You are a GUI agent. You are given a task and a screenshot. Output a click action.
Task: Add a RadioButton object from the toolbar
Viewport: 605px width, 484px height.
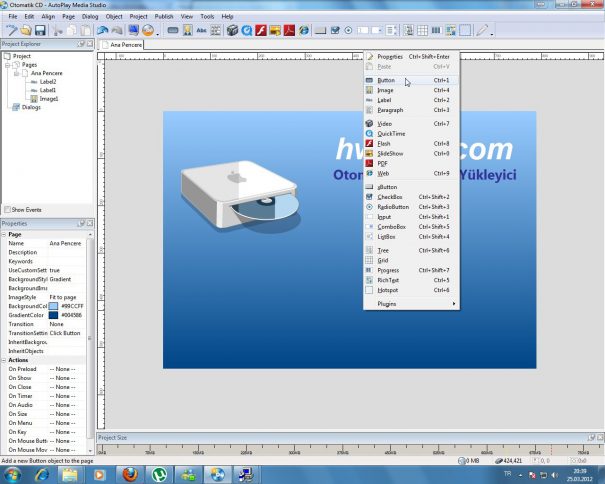tap(348, 30)
